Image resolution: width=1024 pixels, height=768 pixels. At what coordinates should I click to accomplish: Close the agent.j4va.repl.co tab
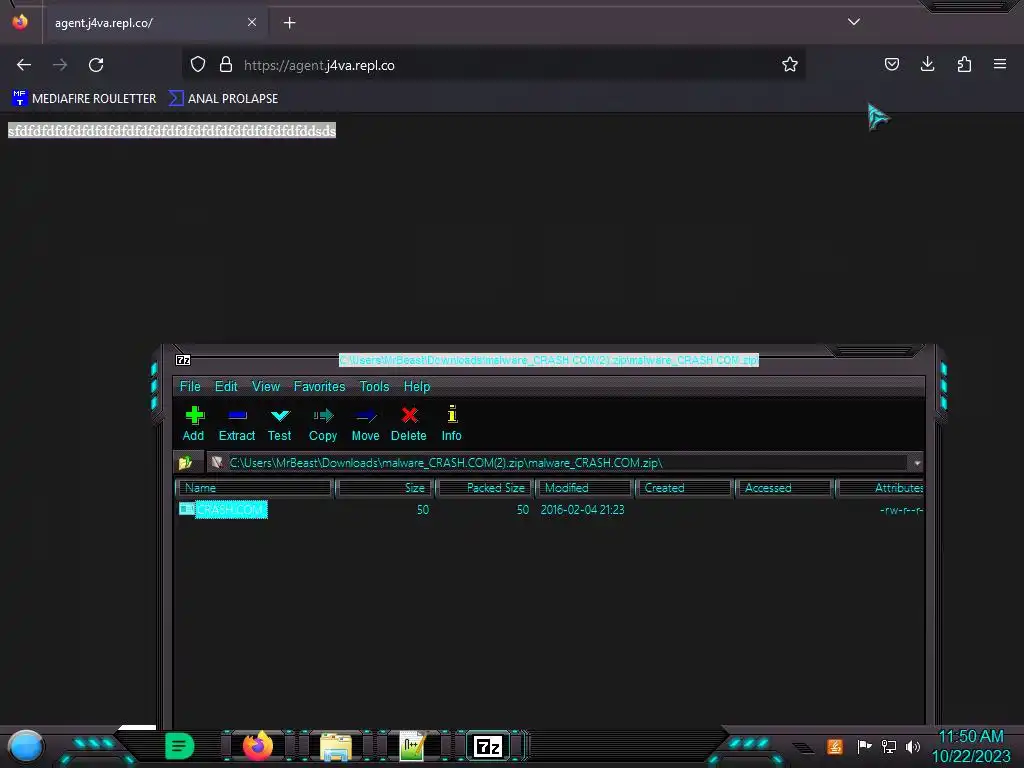pyautogui.click(x=252, y=22)
